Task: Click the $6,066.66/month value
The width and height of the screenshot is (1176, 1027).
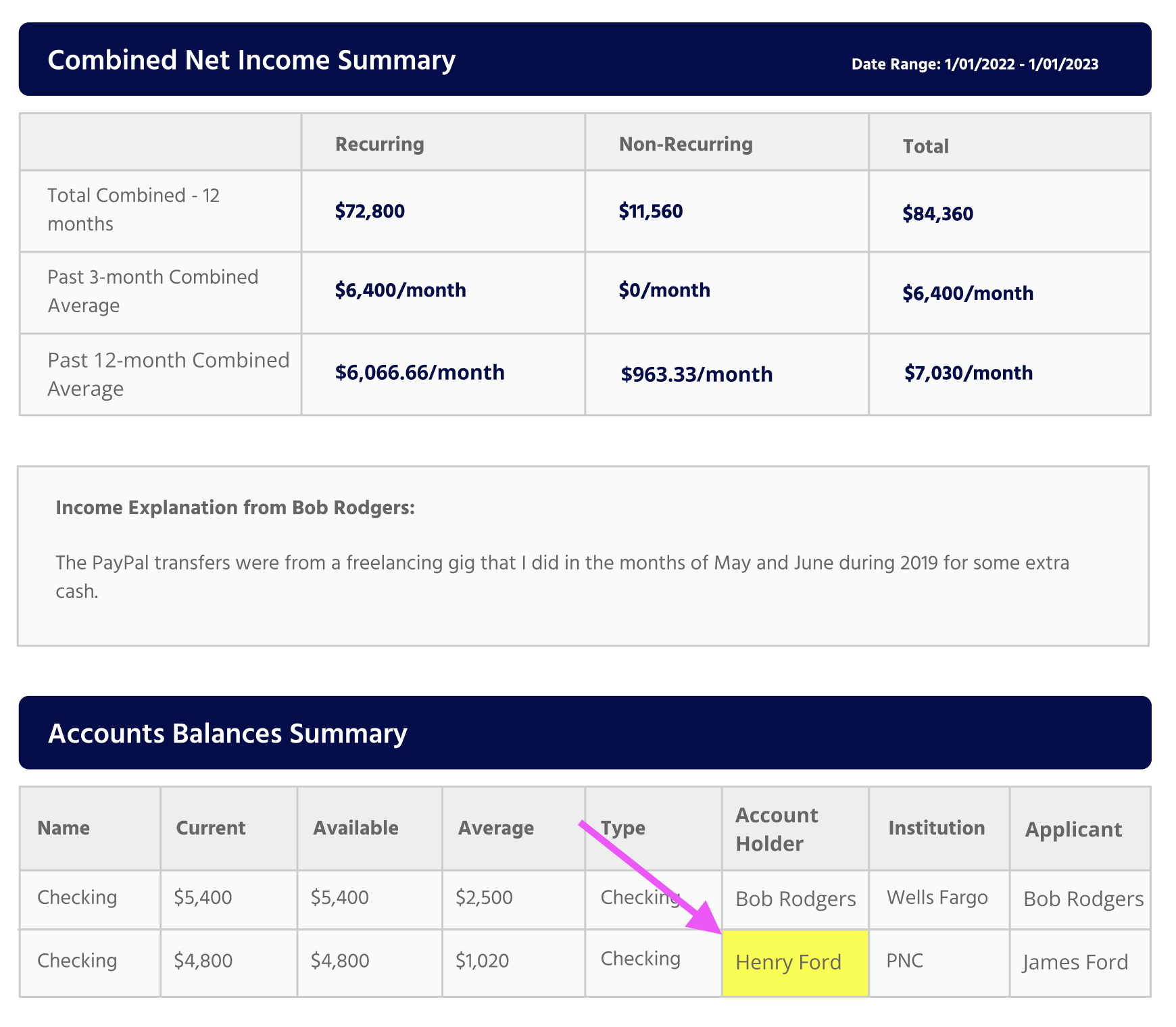Action: click(420, 372)
